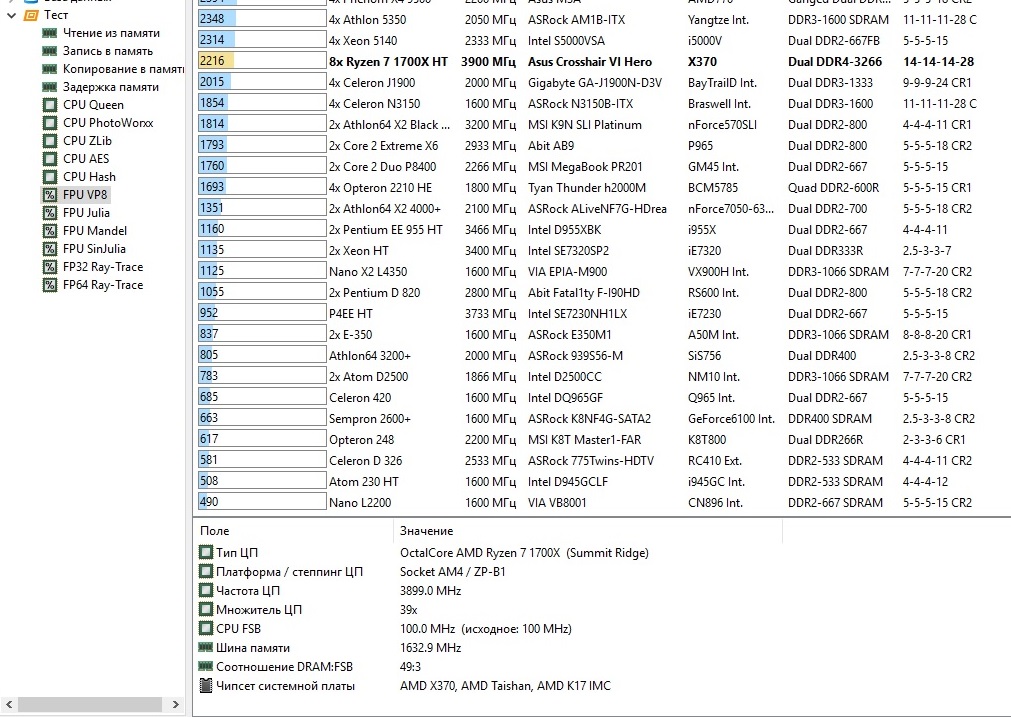Click the CPU PhotoWorxx chip icon
Viewport: 1011px width, 717px height.
click(x=50, y=123)
